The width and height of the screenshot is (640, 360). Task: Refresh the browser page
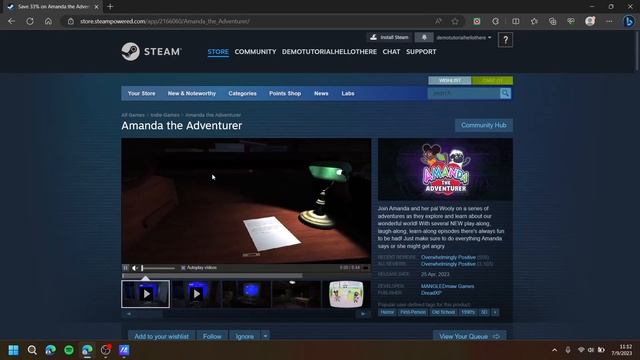pyautogui.click(x=30, y=21)
